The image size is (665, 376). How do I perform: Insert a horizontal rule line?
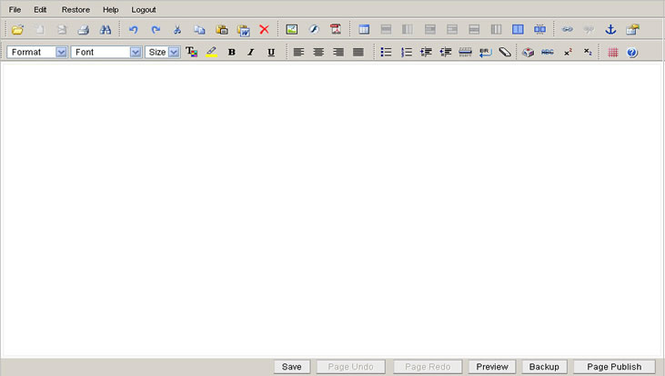465,52
